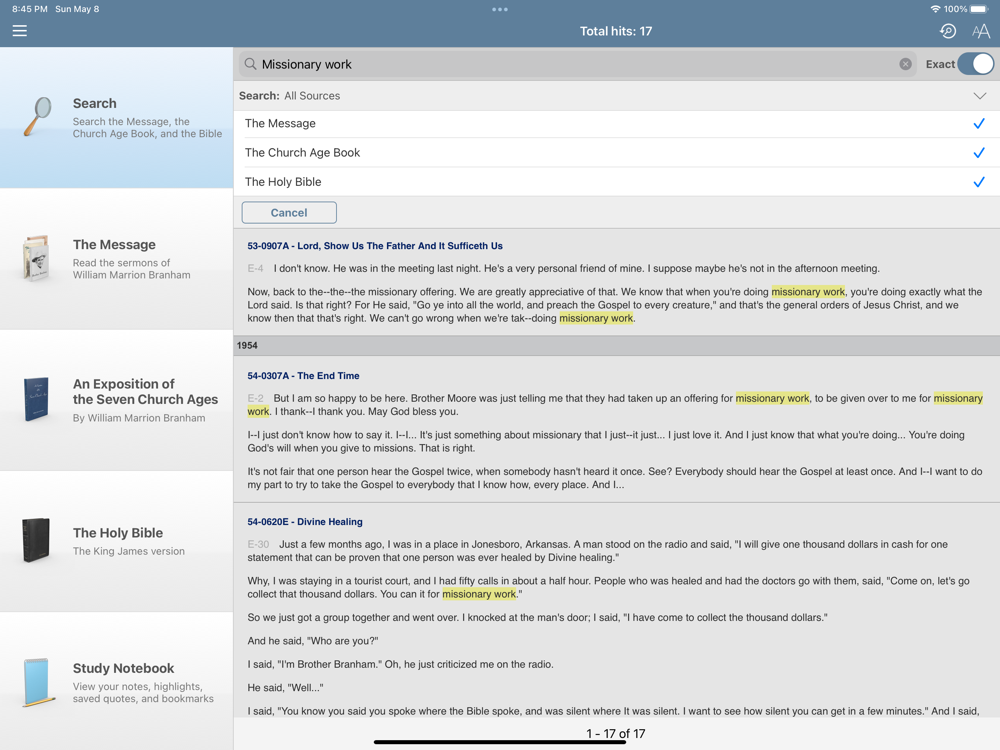Image resolution: width=1000 pixels, height=750 pixels.
Task: Open Study Notebook in the sidebar
Action: 117,681
